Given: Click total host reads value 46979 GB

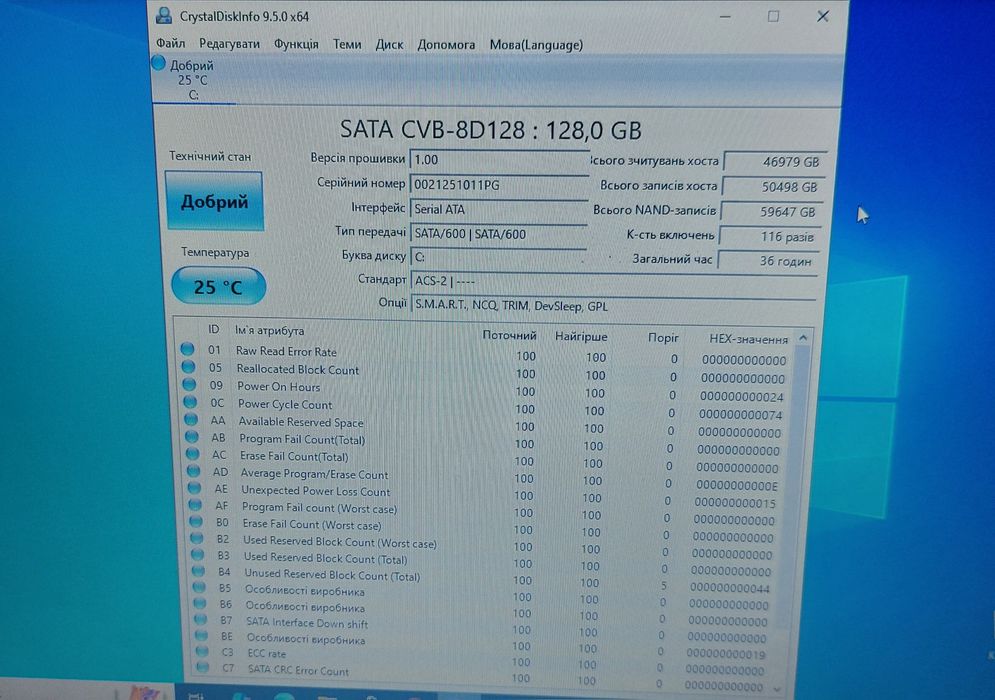Looking at the screenshot, I should click(775, 162).
